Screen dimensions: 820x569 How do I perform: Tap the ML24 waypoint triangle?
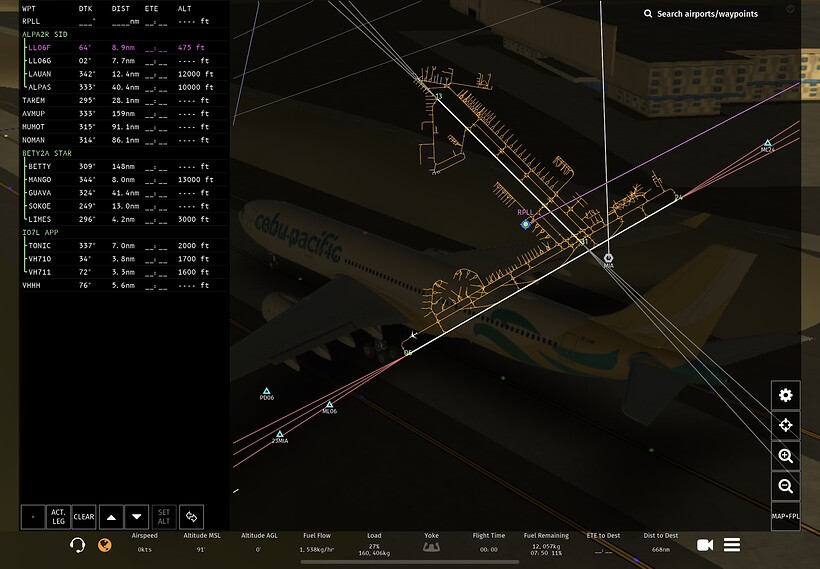click(767, 143)
